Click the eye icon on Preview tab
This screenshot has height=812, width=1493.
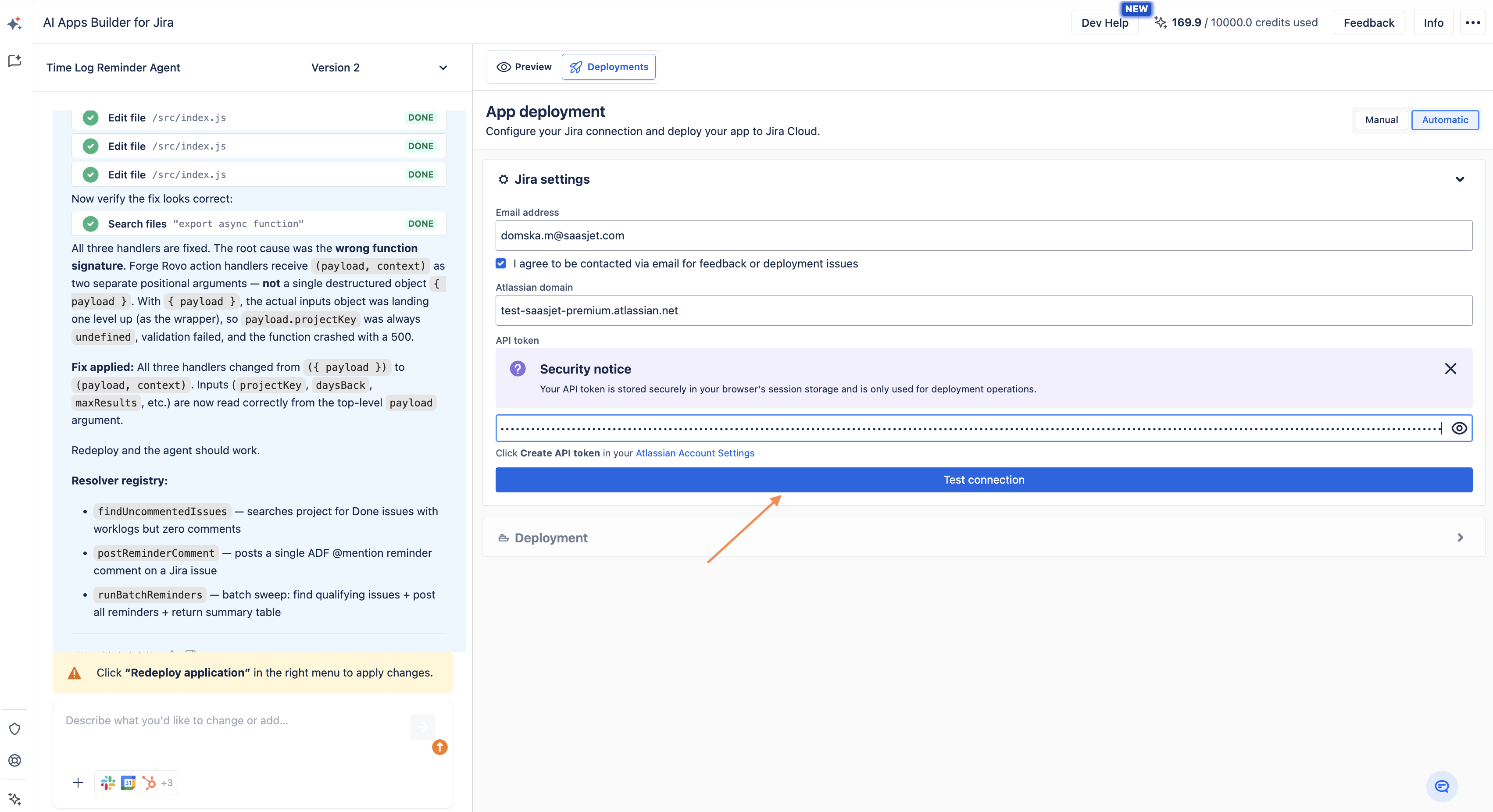[x=504, y=67]
